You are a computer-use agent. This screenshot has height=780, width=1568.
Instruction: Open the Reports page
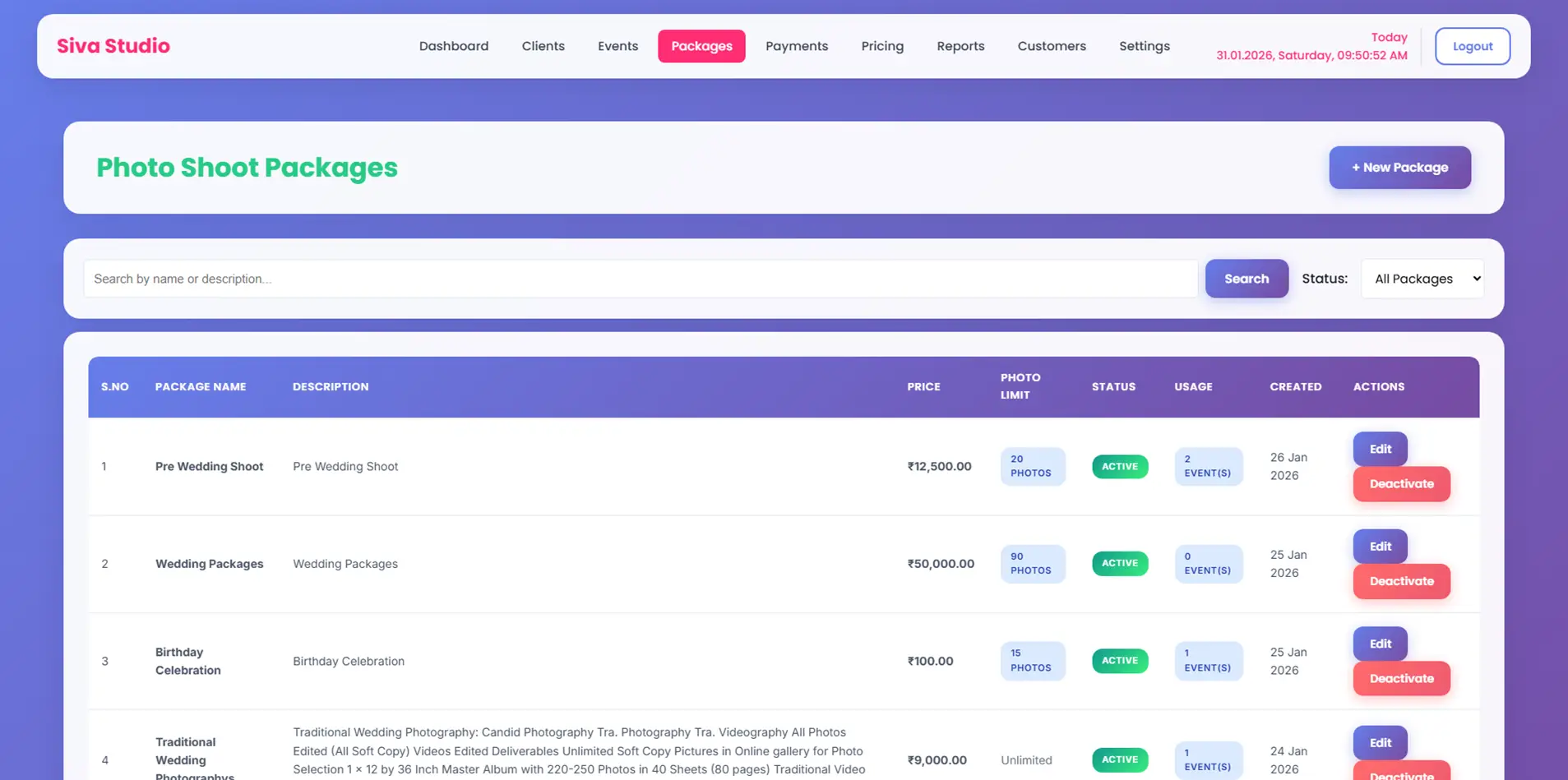(960, 46)
